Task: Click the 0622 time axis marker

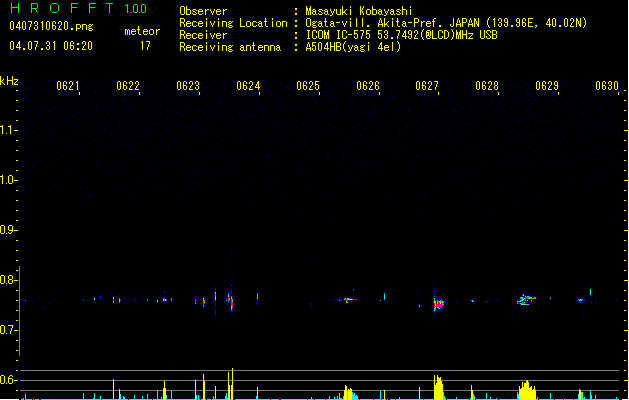Action: (128, 86)
